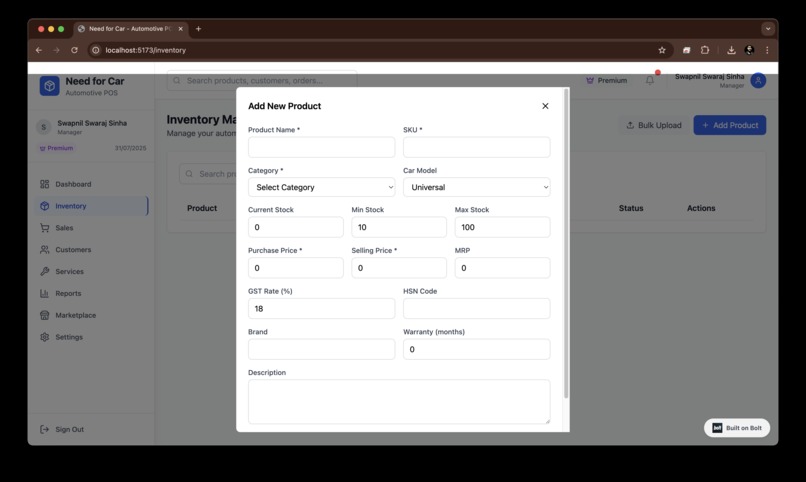Screen dimensions: 806x482
Task: Click the Status column header
Action: pos(631,208)
